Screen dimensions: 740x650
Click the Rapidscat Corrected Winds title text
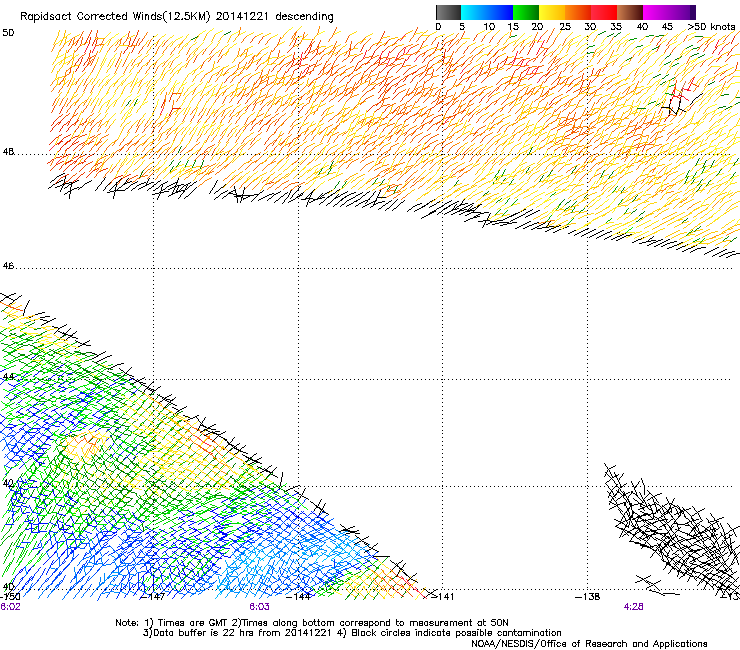[177, 17]
